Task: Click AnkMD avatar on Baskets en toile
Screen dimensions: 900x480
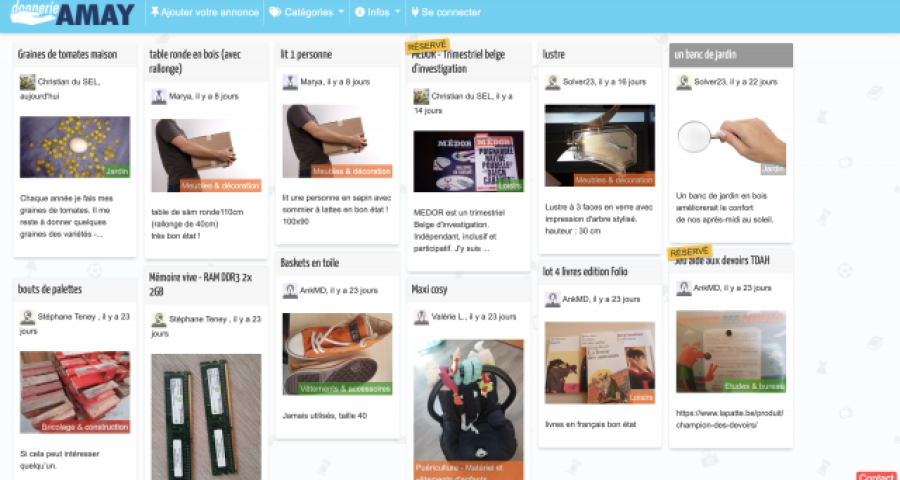Action: [x=290, y=291]
